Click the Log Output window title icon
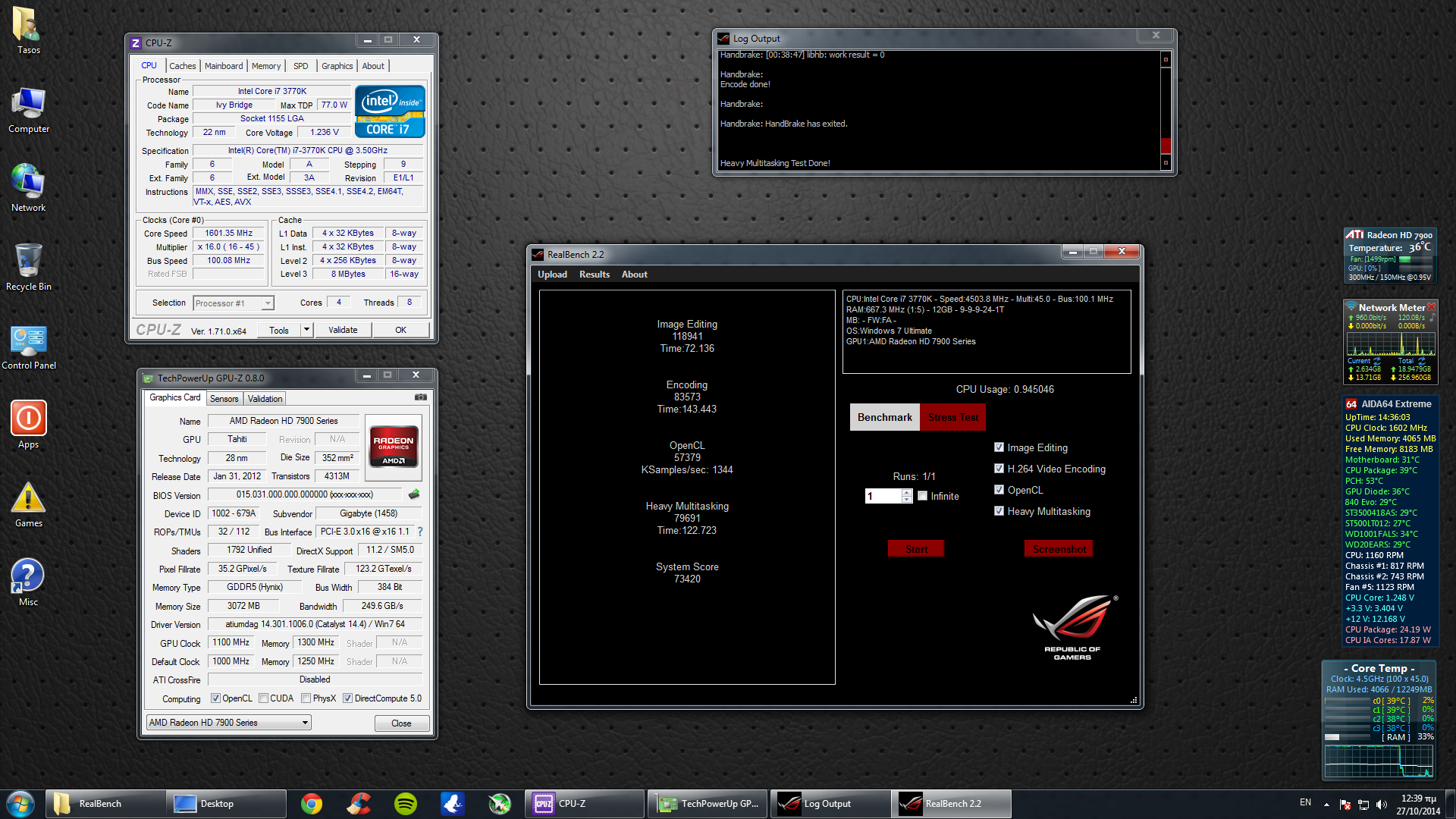 click(723, 39)
